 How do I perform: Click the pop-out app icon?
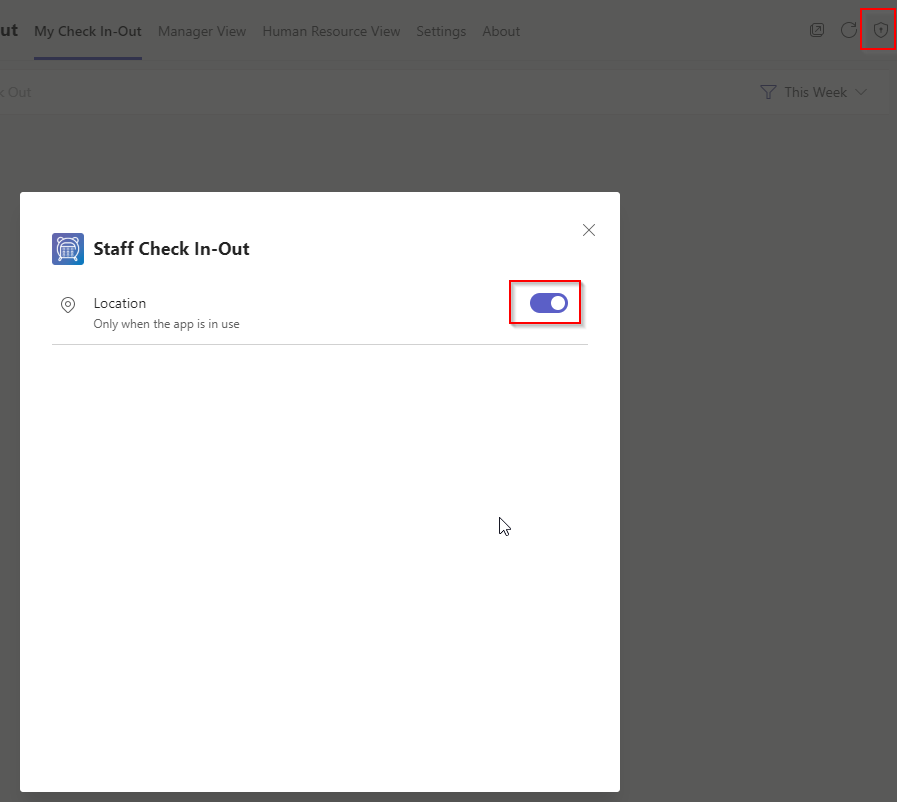coord(817,30)
